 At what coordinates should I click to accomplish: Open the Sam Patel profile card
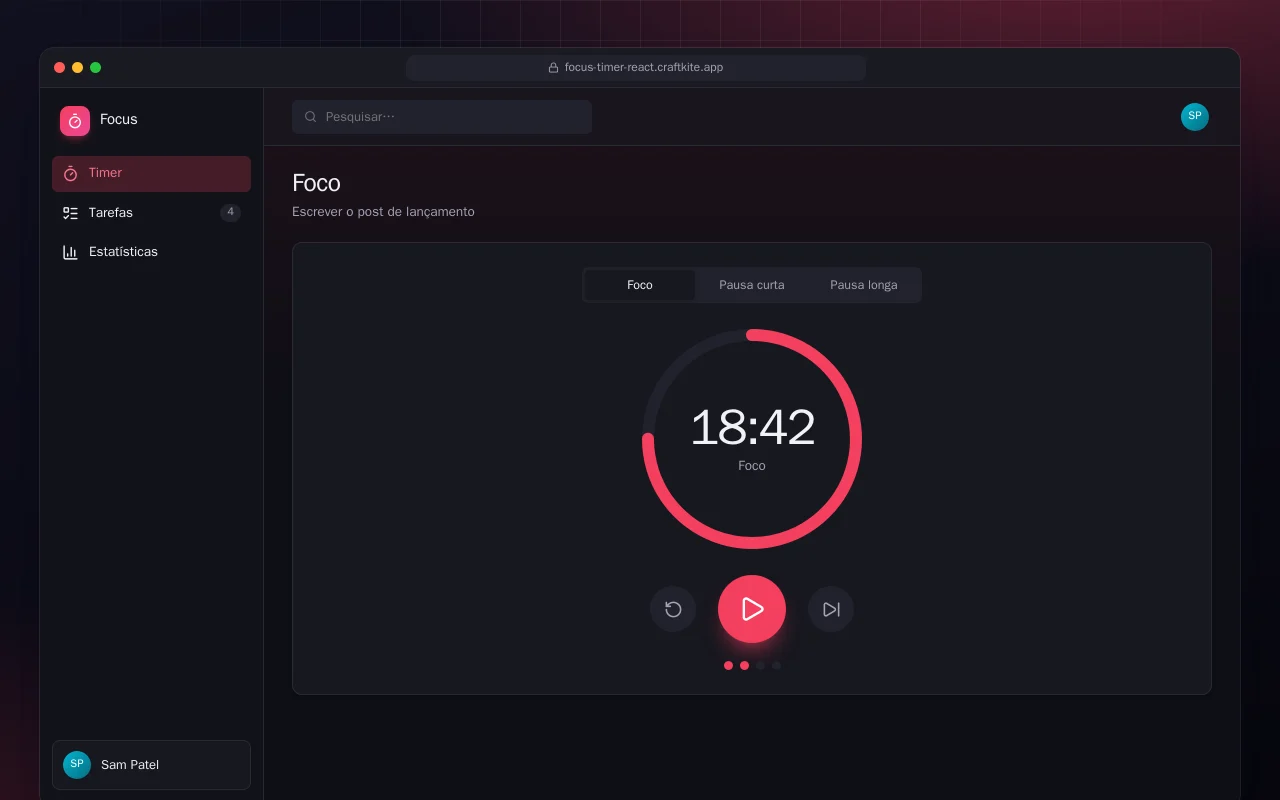coord(151,765)
